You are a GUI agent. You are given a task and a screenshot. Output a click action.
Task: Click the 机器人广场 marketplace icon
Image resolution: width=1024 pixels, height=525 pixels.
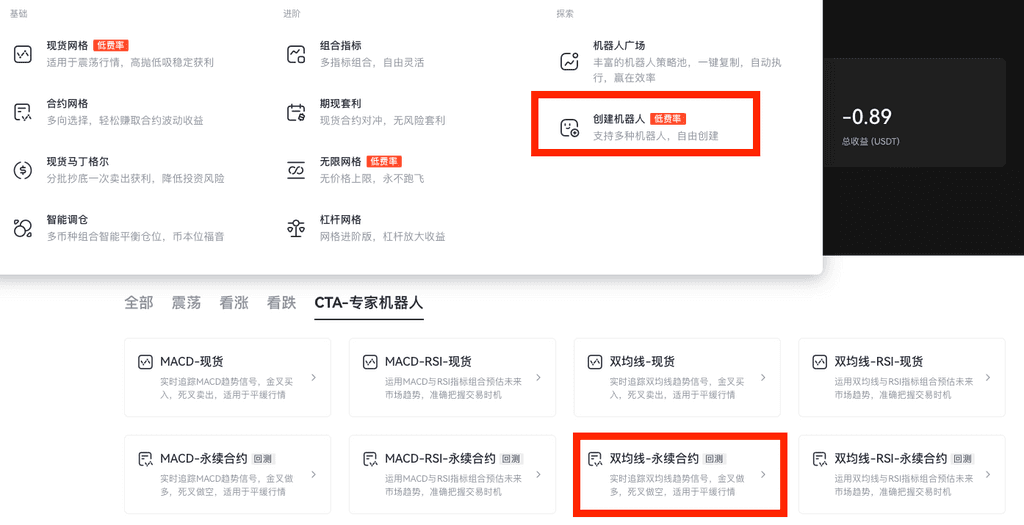569,60
